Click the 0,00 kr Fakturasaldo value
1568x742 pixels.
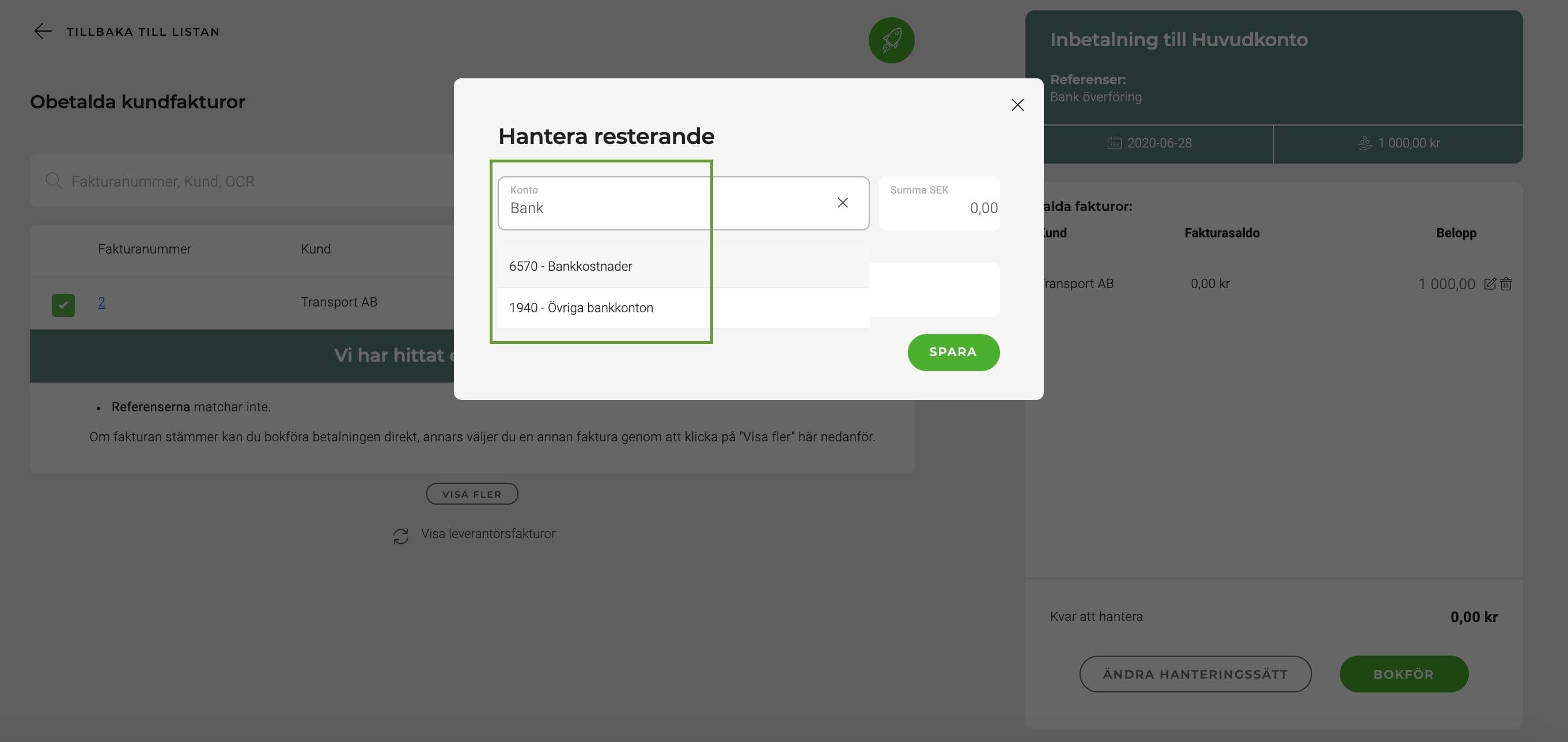pyautogui.click(x=1210, y=283)
